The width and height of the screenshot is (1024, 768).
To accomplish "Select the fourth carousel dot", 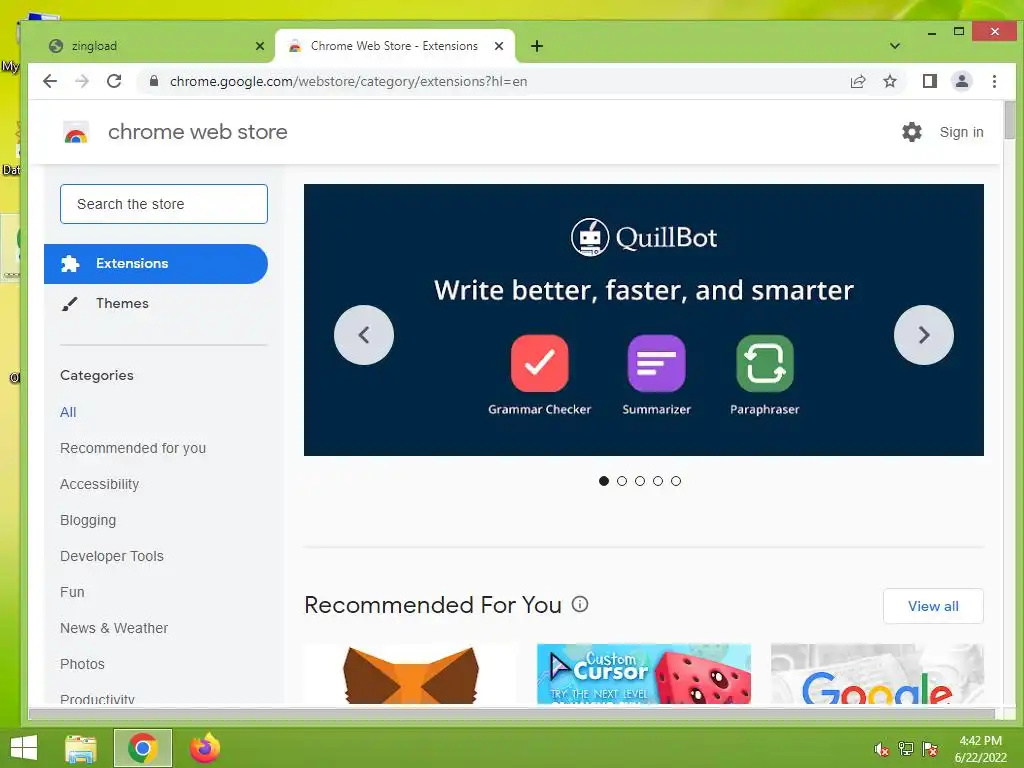I will [x=658, y=481].
